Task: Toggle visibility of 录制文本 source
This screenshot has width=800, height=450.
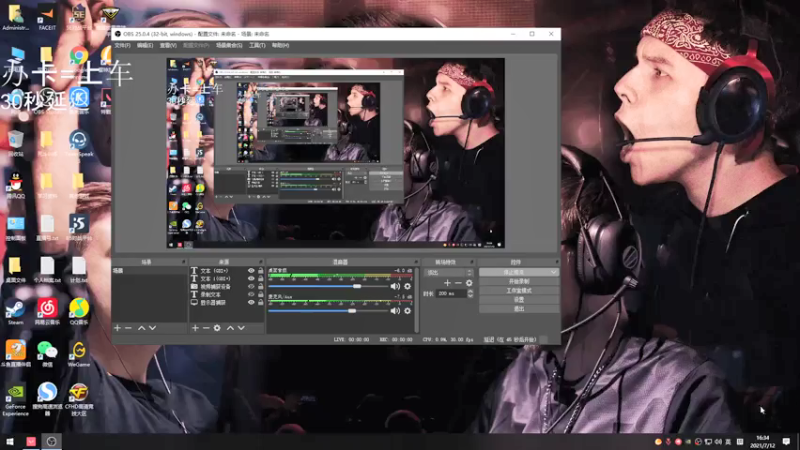Action: pyautogui.click(x=251, y=294)
